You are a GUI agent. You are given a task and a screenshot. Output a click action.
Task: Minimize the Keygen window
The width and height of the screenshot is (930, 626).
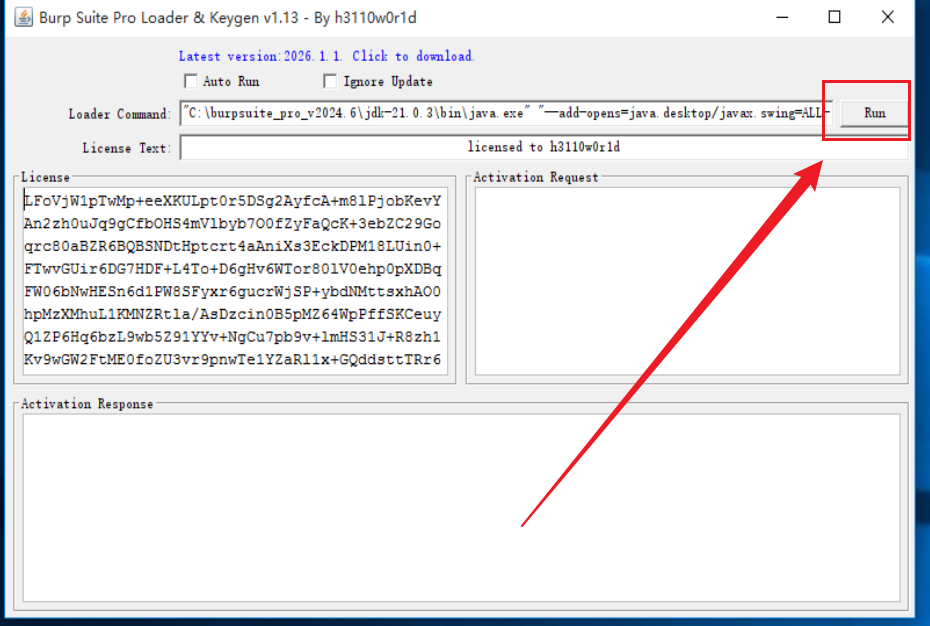(782, 17)
